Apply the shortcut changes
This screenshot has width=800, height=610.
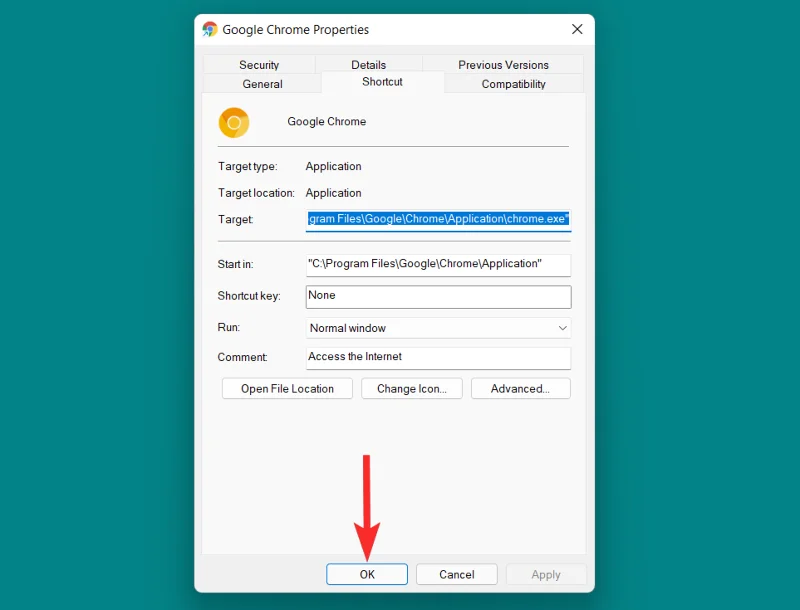pos(546,574)
